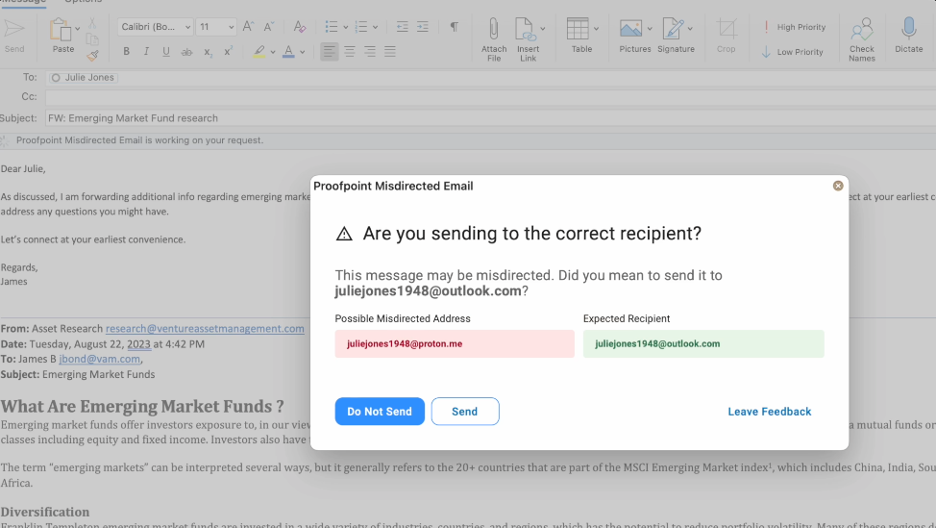Align text left
Image resolution: width=936 pixels, height=528 pixels.
point(329,52)
